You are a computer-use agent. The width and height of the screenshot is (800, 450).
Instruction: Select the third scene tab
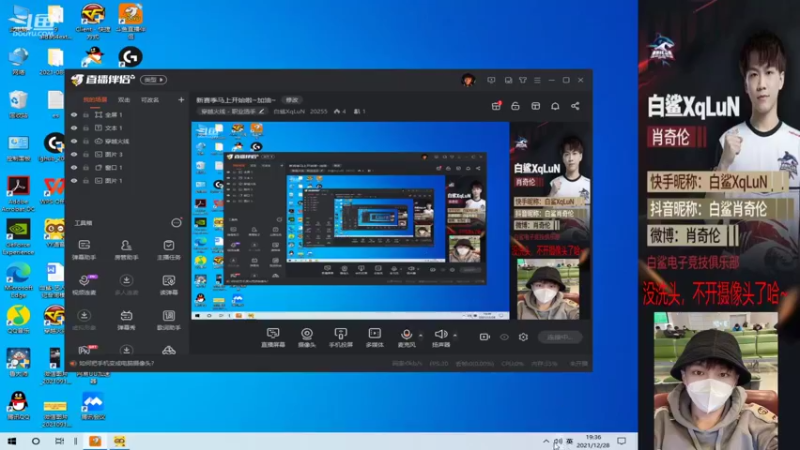(149, 100)
